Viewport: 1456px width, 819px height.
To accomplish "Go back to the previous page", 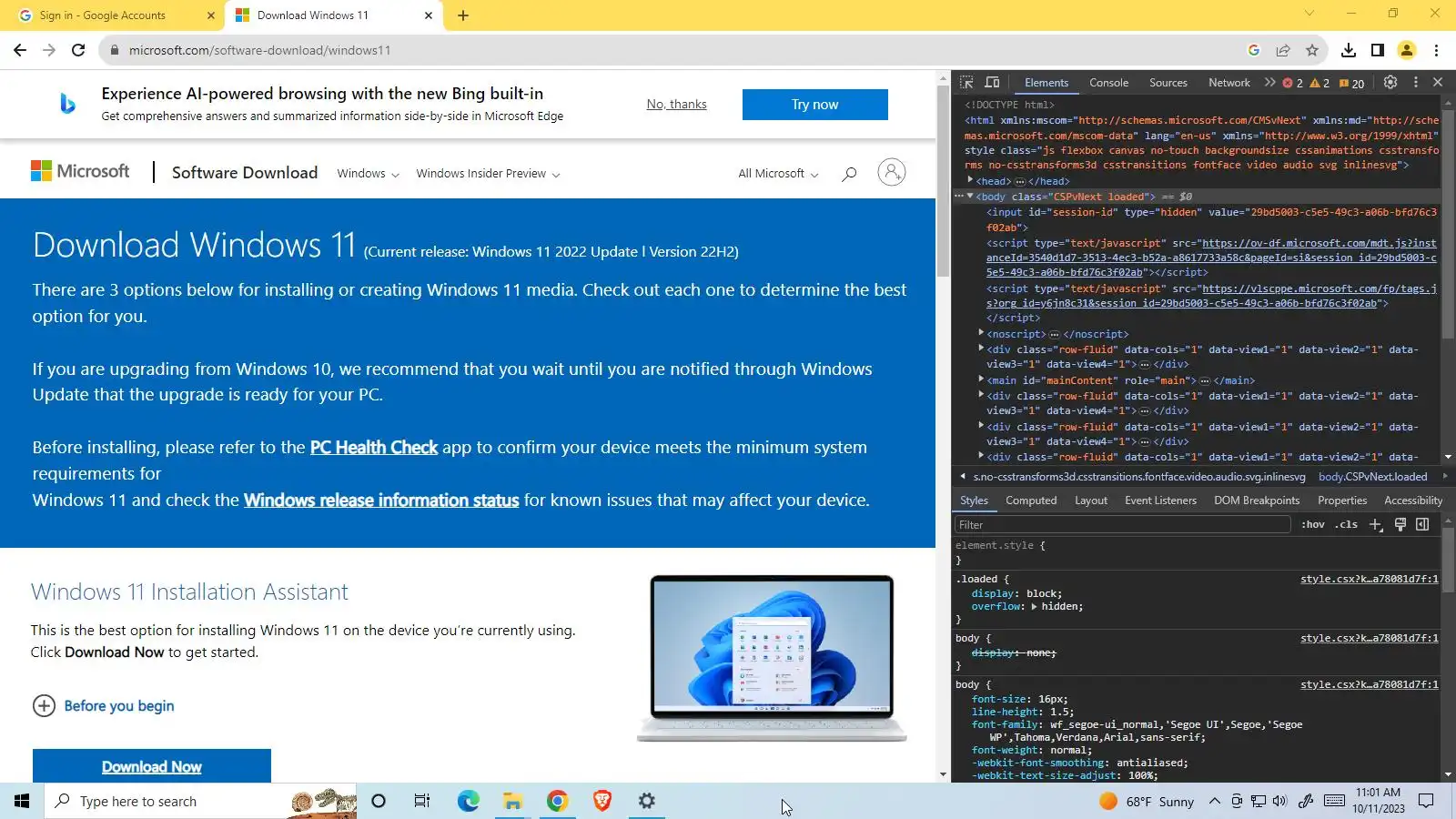I will pos(20,50).
